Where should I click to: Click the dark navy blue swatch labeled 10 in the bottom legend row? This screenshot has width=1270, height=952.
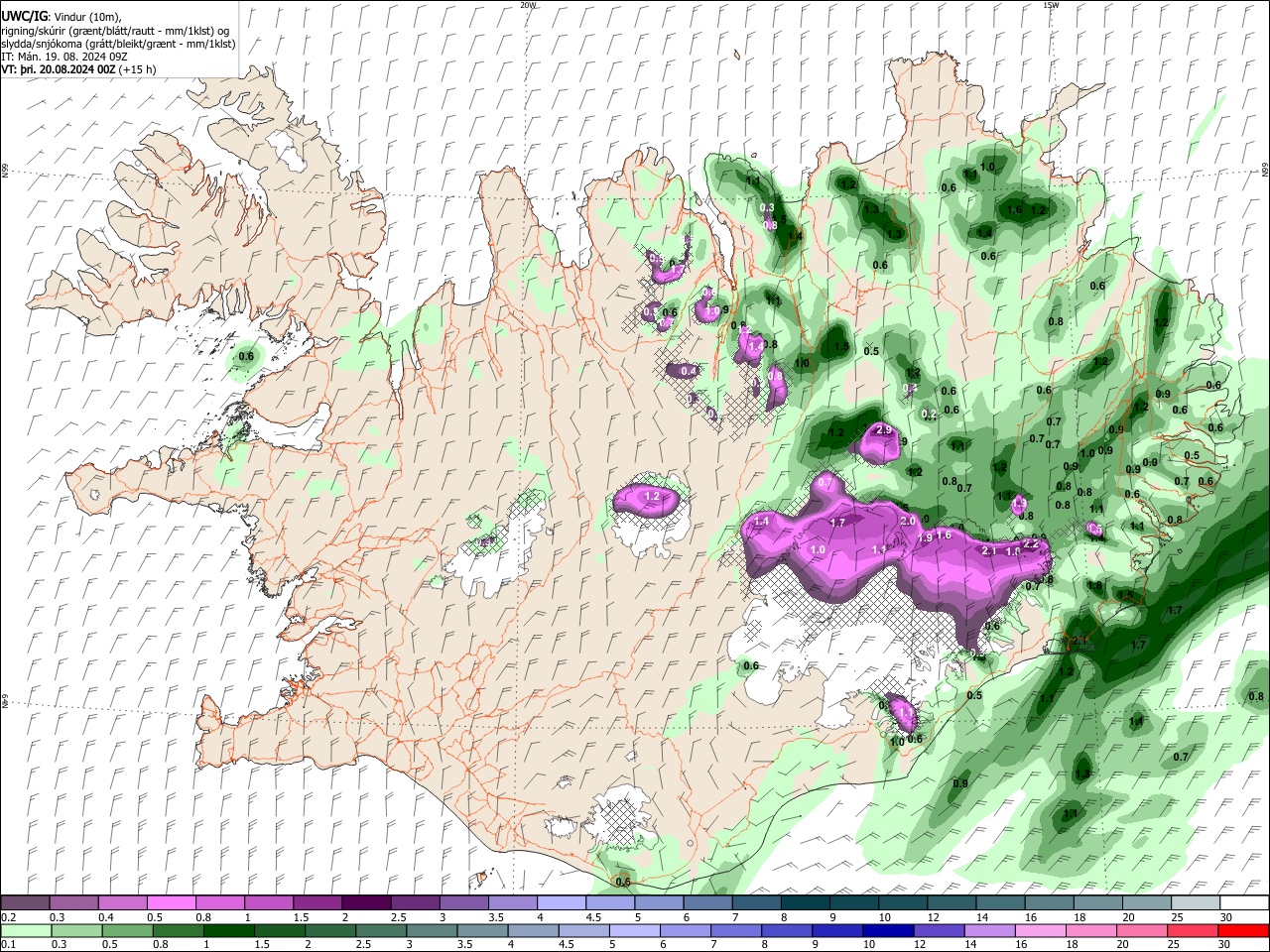[888, 931]
